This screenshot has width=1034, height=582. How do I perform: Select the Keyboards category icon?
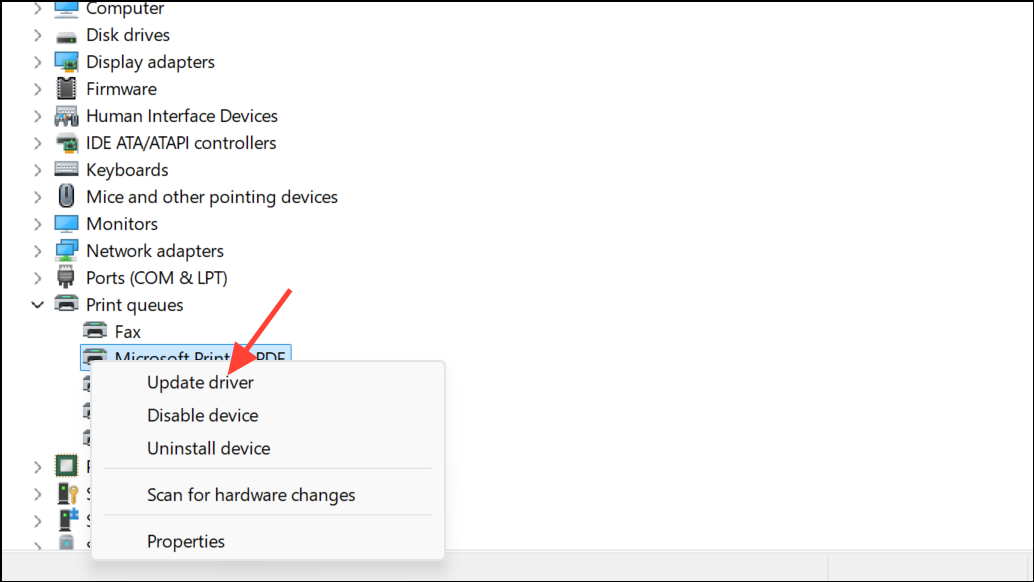[66, 169]
